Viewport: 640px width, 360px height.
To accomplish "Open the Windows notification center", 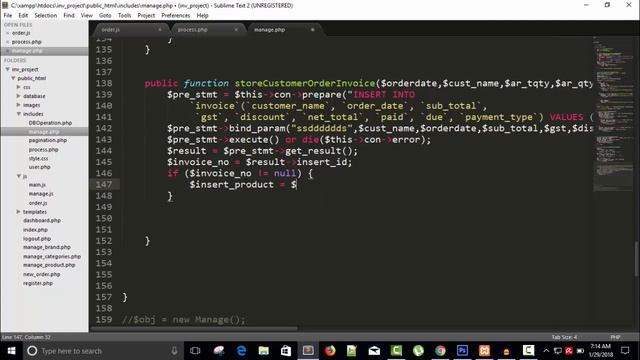I will coord(625,351).
